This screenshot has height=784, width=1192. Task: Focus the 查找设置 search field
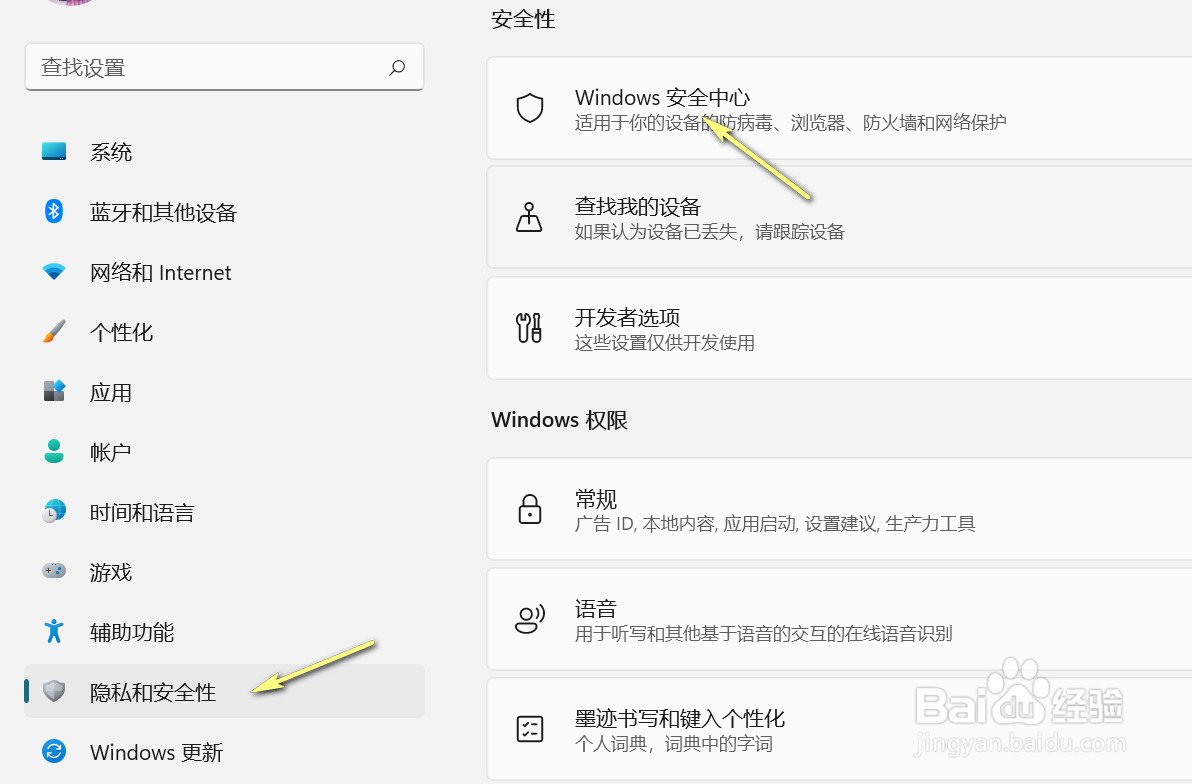(224, 67)
